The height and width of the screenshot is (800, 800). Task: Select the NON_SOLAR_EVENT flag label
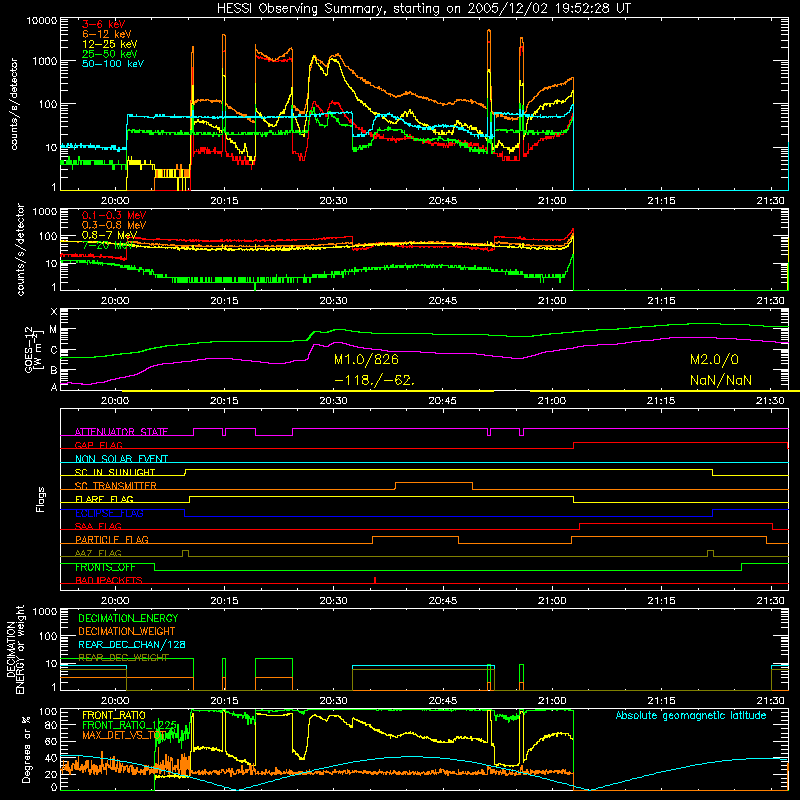pyautogui.click(x=121, y=459)
